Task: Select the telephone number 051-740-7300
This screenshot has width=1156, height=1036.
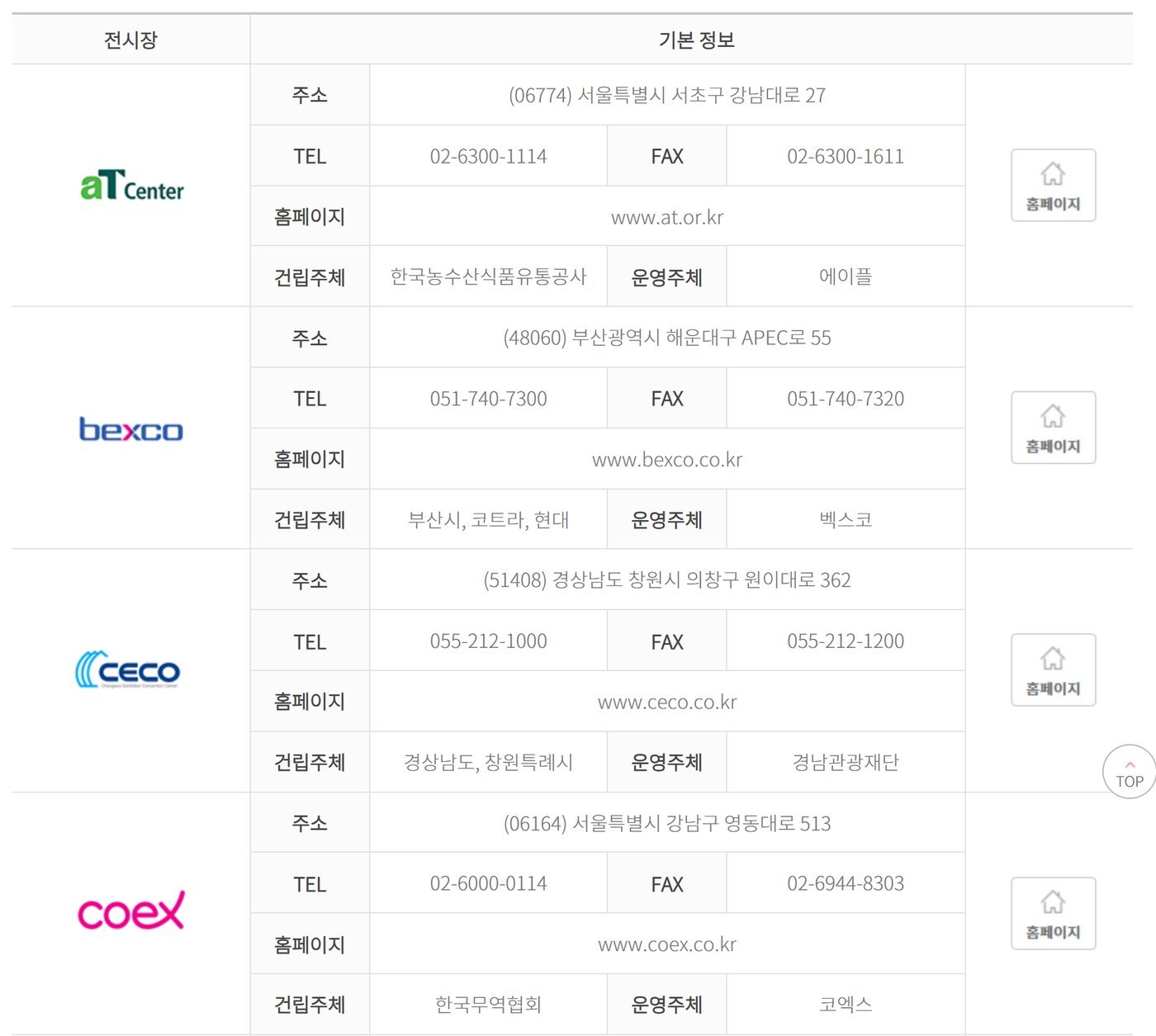Action: [488, 399]
